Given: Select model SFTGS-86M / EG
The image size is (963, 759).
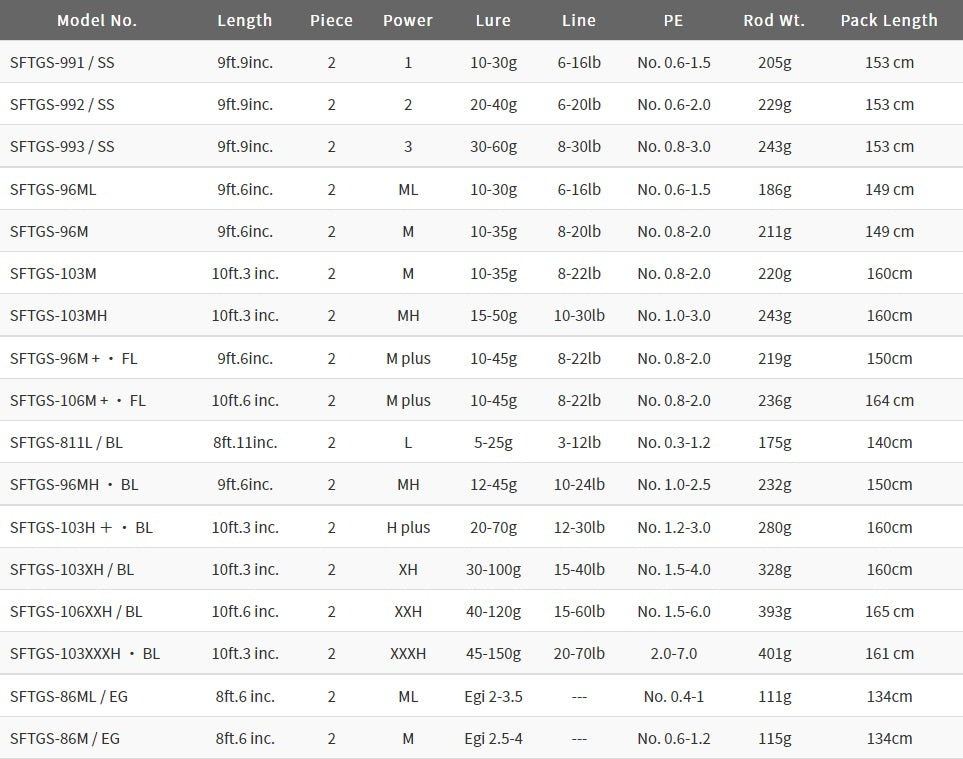Looking at the screenshot, I should click(x=65, y=738).
